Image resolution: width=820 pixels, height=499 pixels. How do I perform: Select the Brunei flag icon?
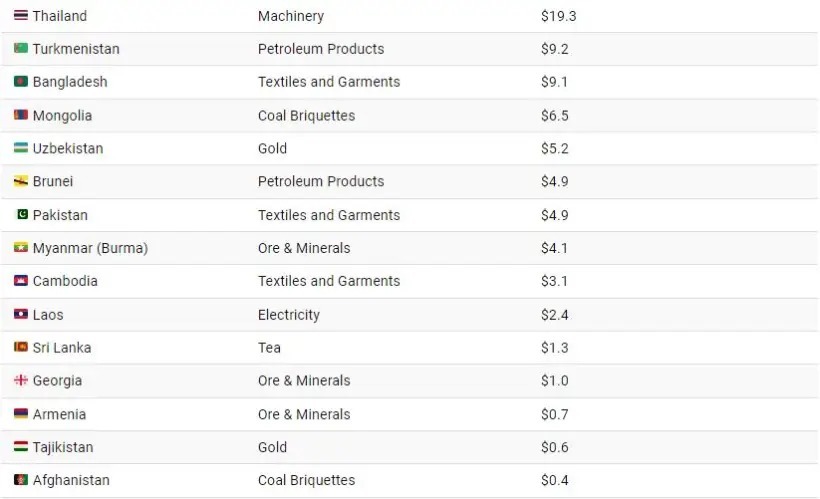point(21,181)
